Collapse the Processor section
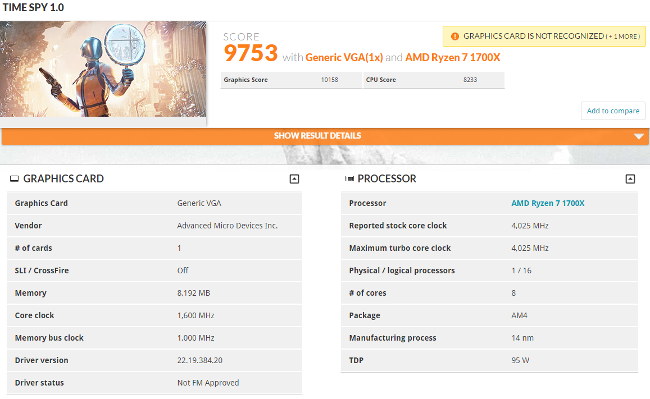This screenshot has height=399, width=650. 630,179
